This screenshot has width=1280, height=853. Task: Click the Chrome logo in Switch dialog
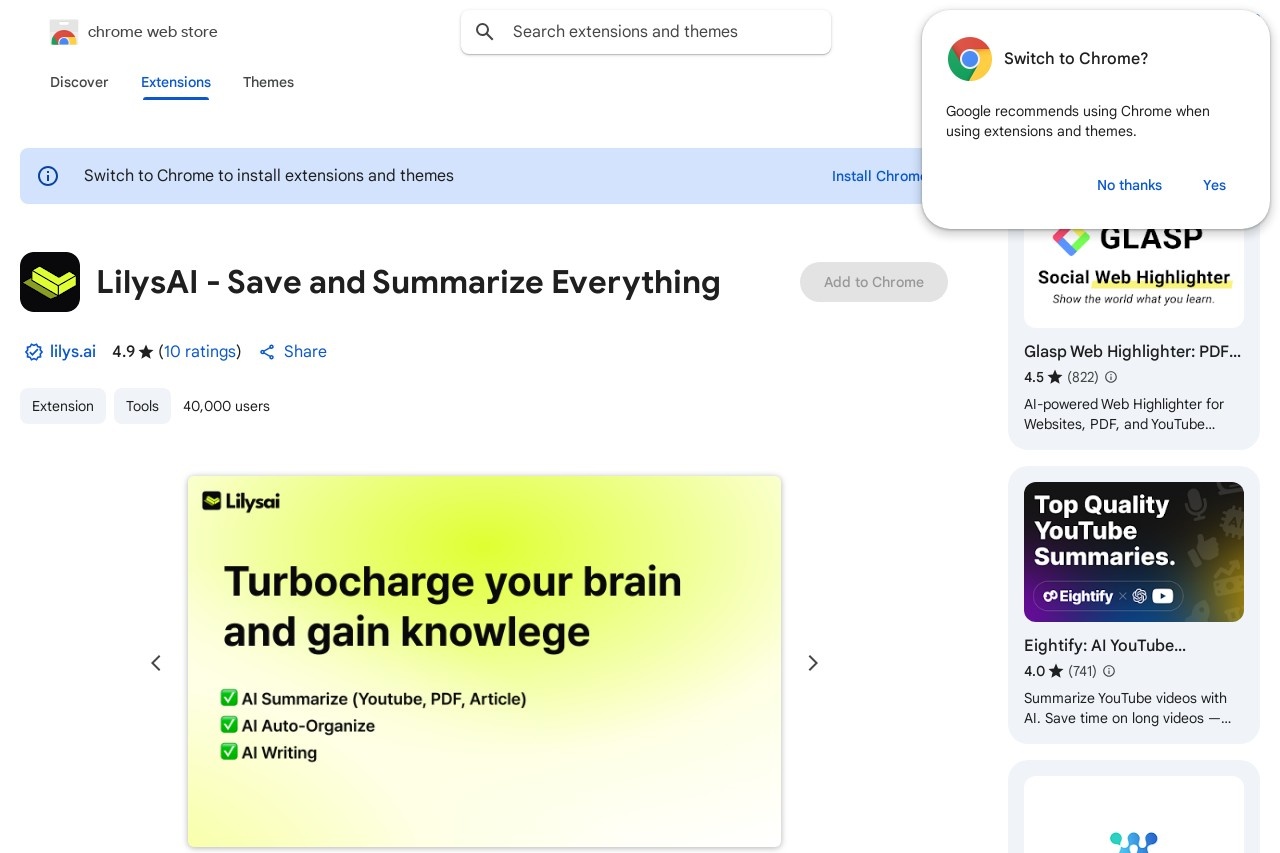click(969, 59)
